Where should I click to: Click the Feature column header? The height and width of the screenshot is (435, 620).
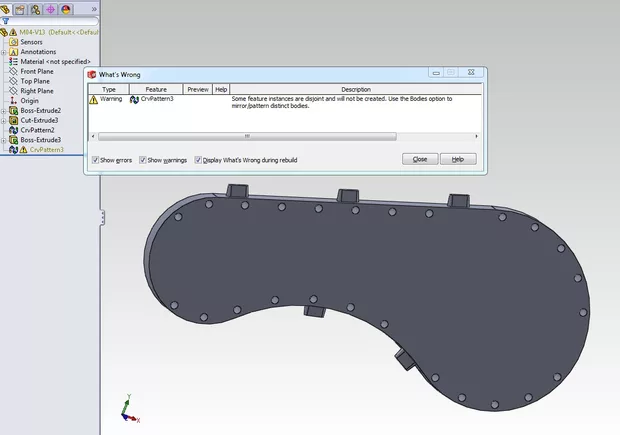point(155,89)
